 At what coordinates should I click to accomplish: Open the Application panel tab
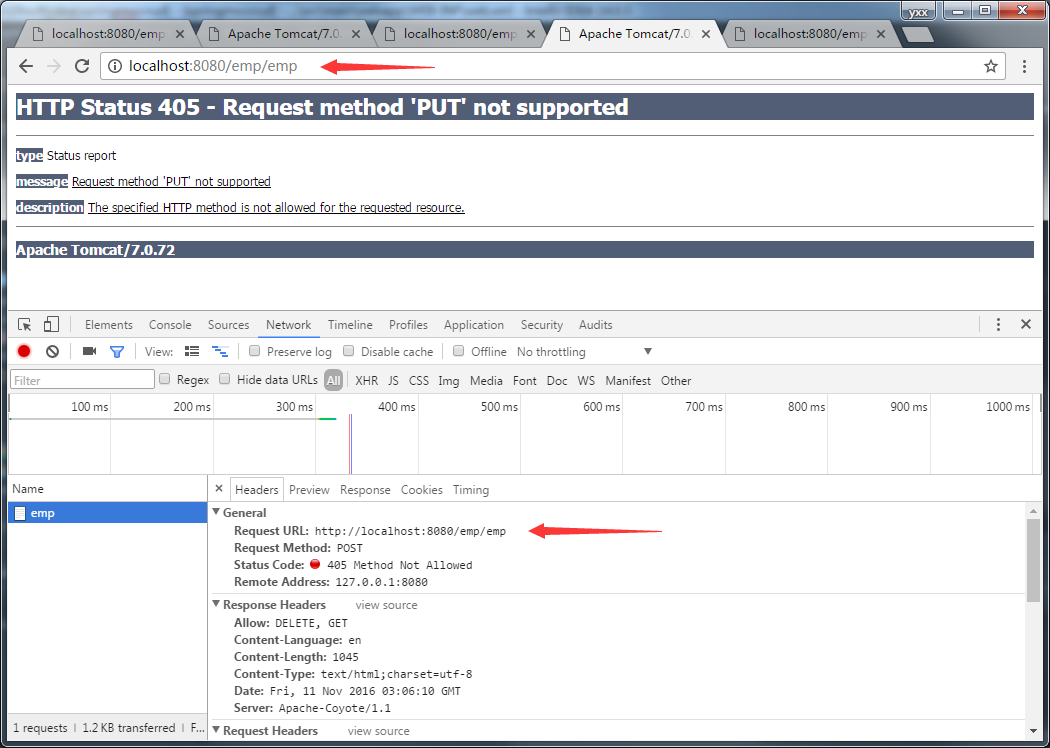click(x=473, y=325)
